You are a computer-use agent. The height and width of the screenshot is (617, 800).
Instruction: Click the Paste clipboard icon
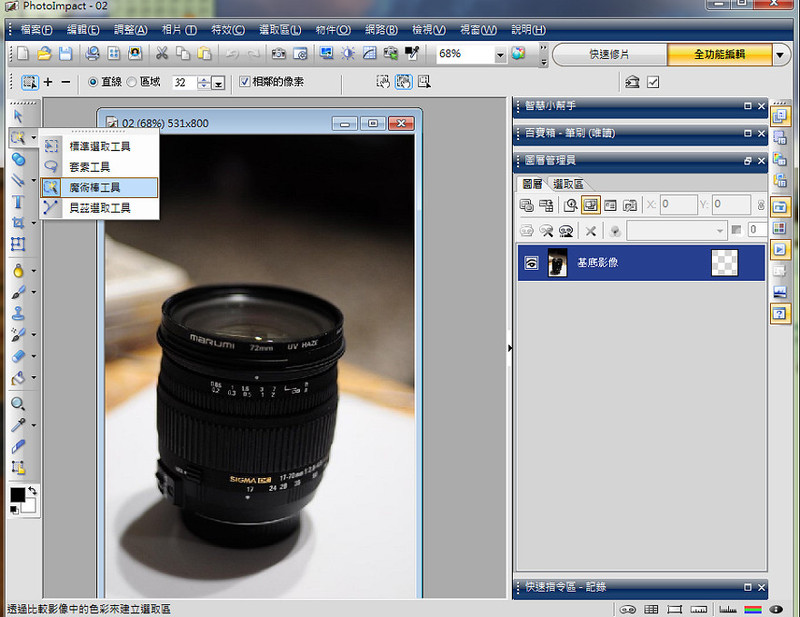pos(204,54)
